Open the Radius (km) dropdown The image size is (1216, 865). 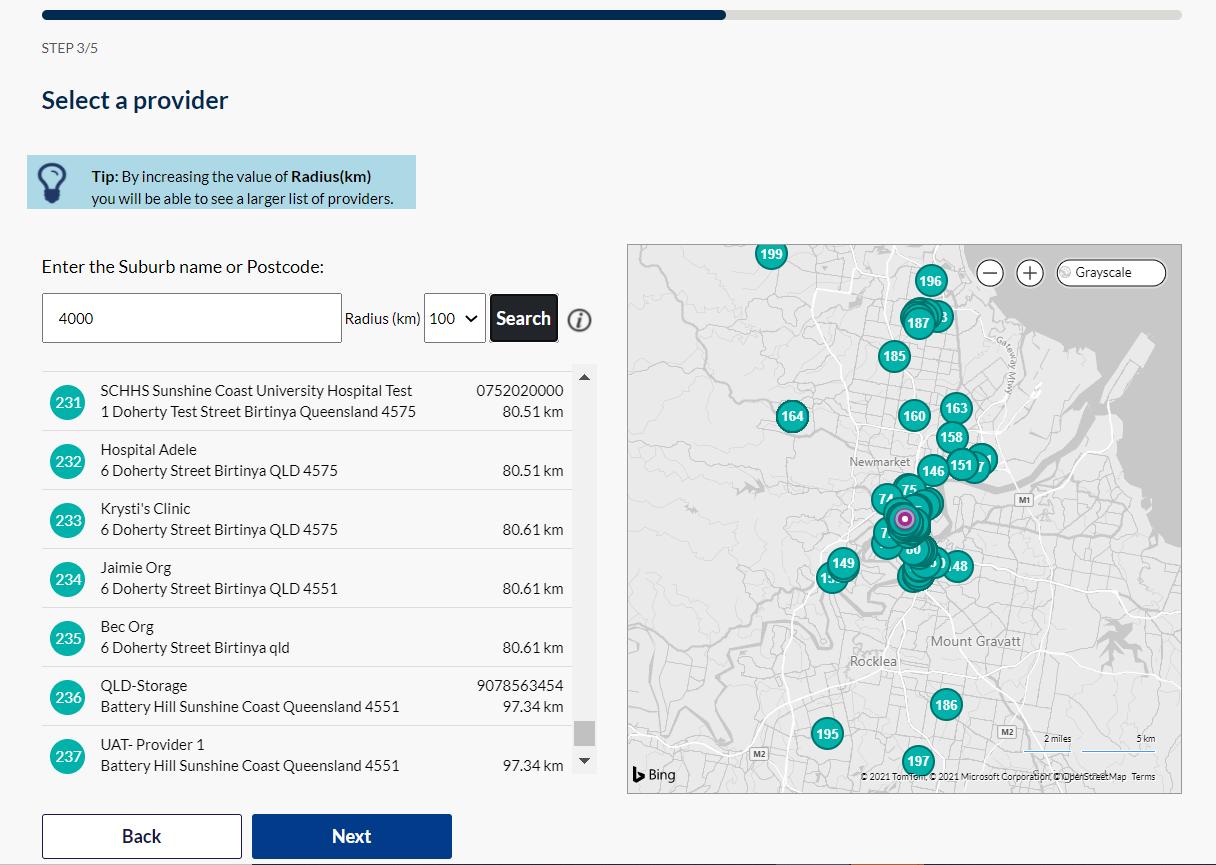pyautogui.click(x=455, y=318)
